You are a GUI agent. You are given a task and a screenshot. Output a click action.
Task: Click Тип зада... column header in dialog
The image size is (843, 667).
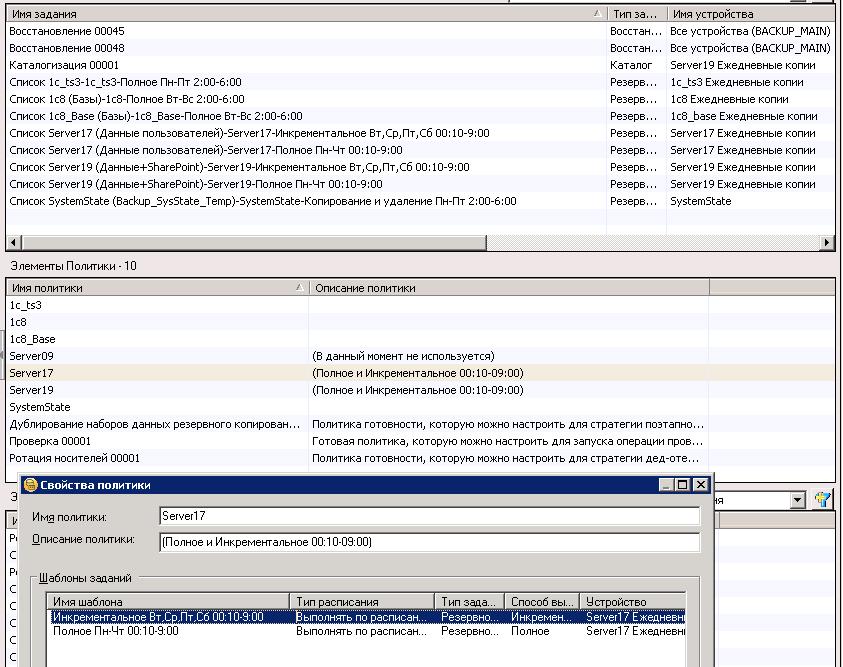(469, 602)
